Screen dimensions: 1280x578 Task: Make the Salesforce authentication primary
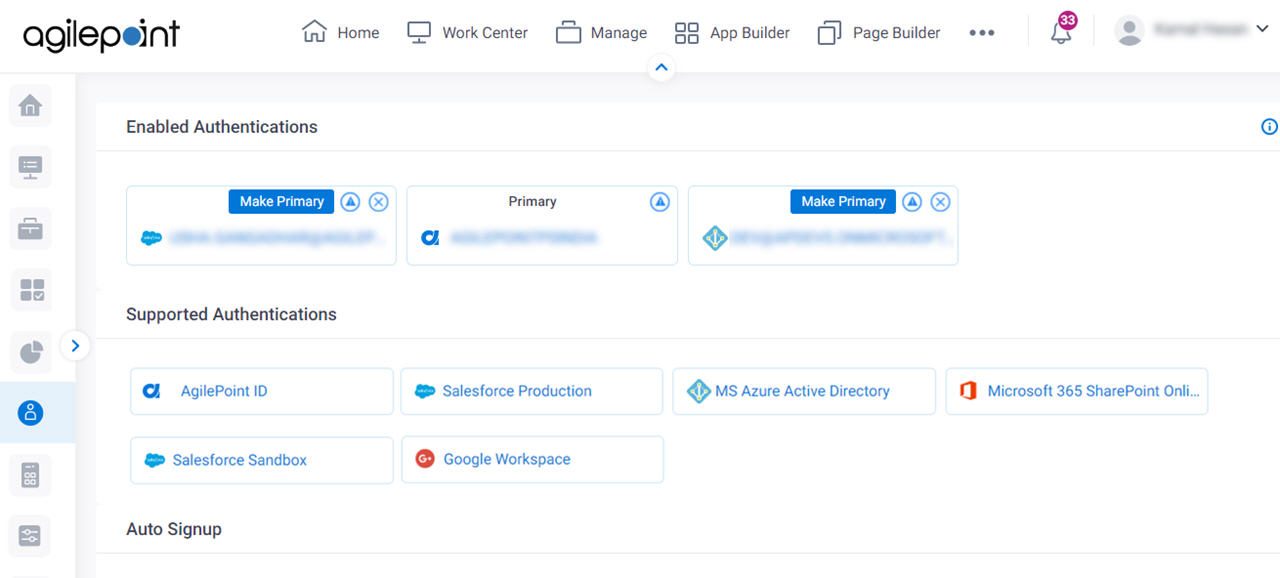click(282, 202)
